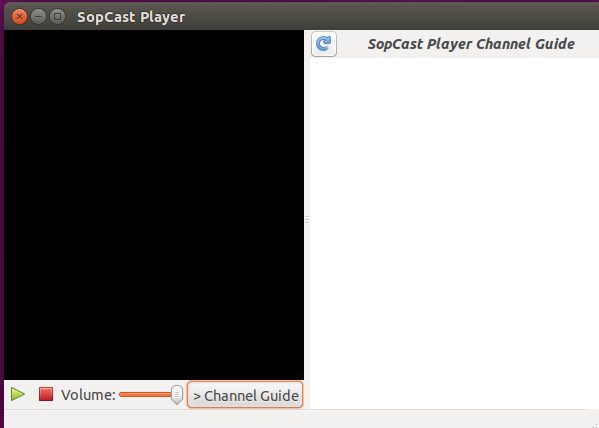Select the SopCast Player Channel Guide heading
This screenshot has height=428, width=599.
471,44
